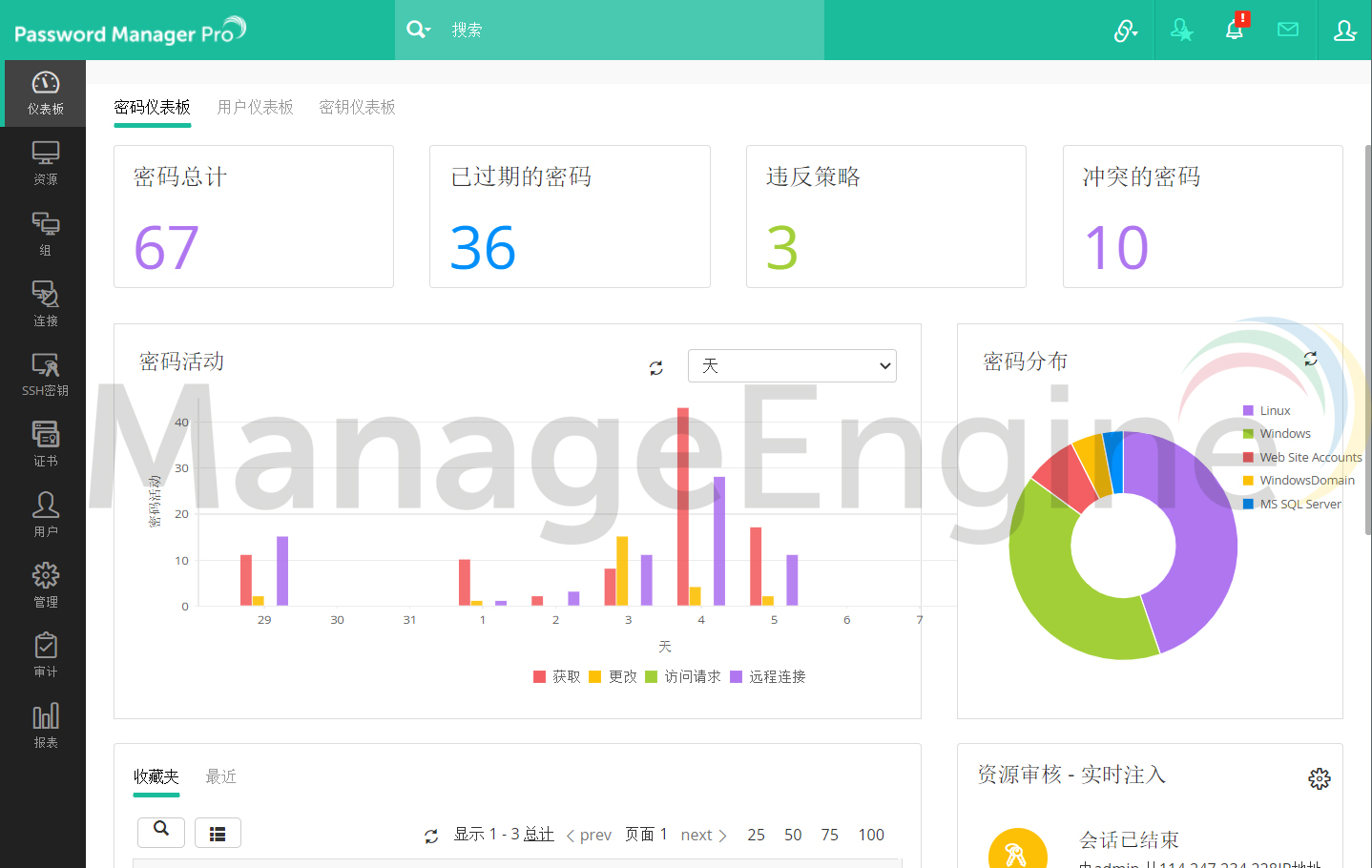
Task: Toggle the 访问请求 legend series
Action: tap(683, 676)
